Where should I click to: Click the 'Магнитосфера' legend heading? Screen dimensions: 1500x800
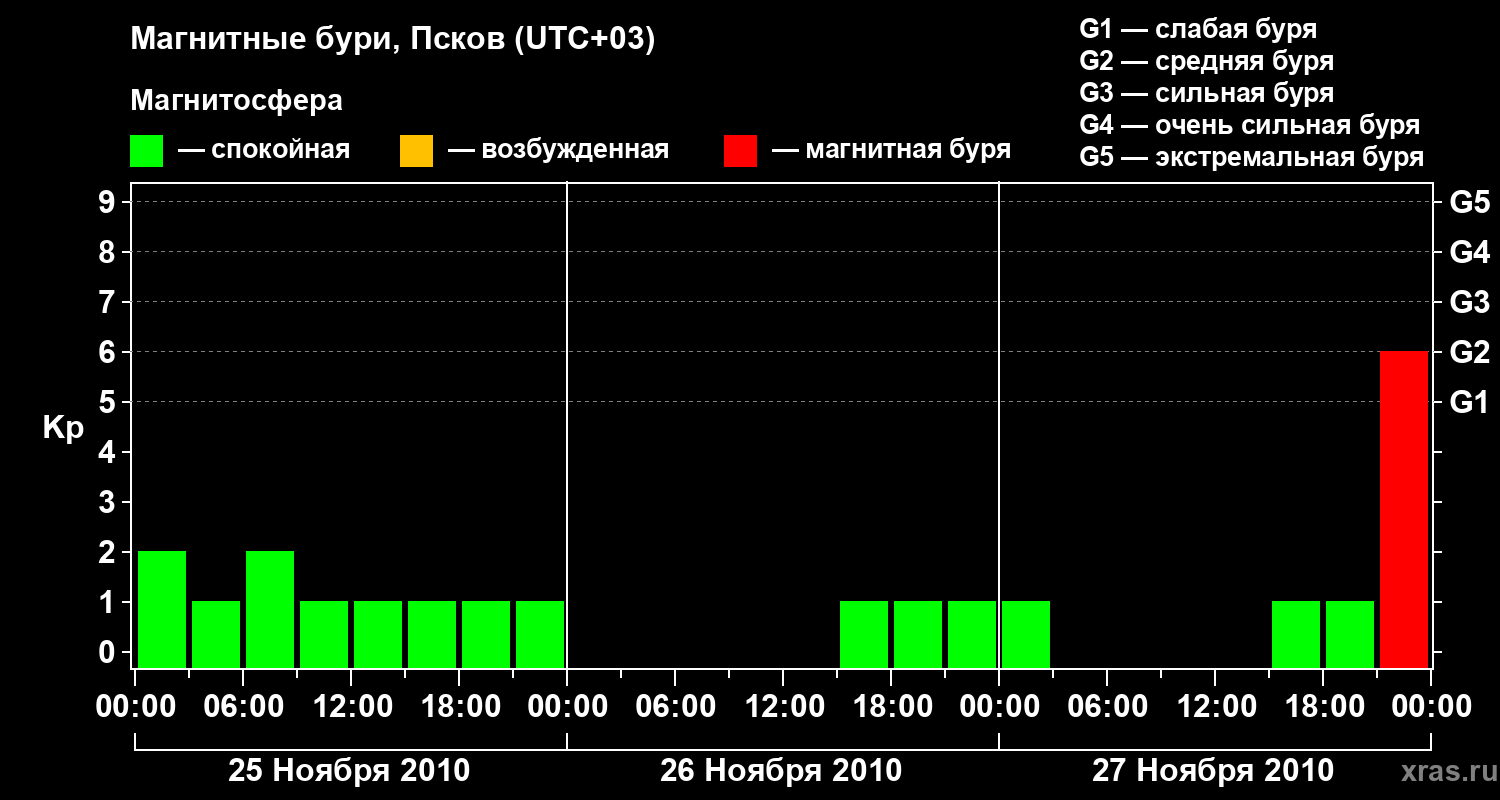pos(236,101)
